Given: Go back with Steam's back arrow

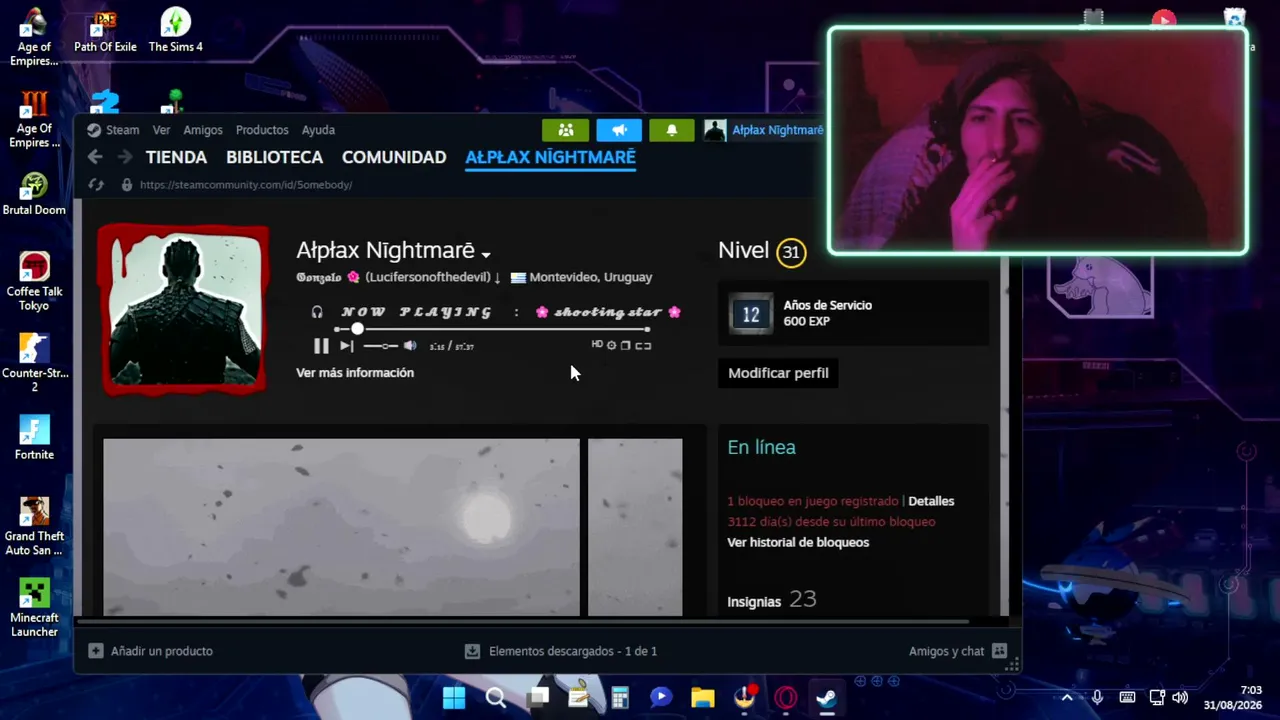Looking at the screenshot, I should pyautogui.click(x=95, y=157).
